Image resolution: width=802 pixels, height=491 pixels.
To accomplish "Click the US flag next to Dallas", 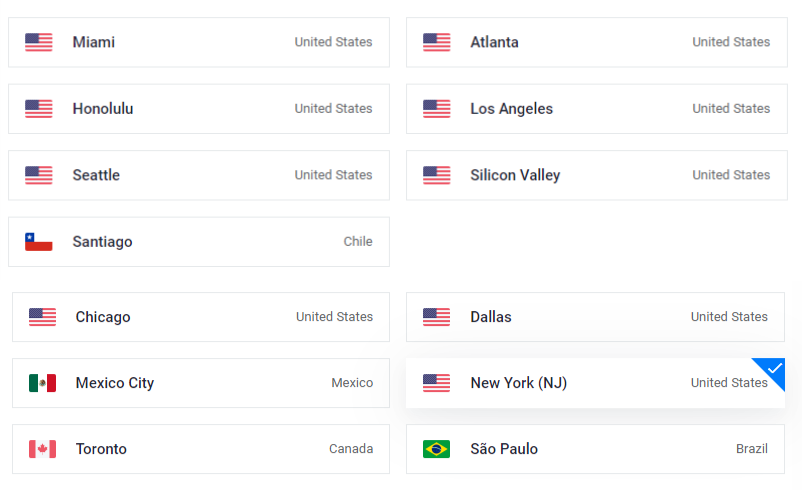I will point(436,317).
